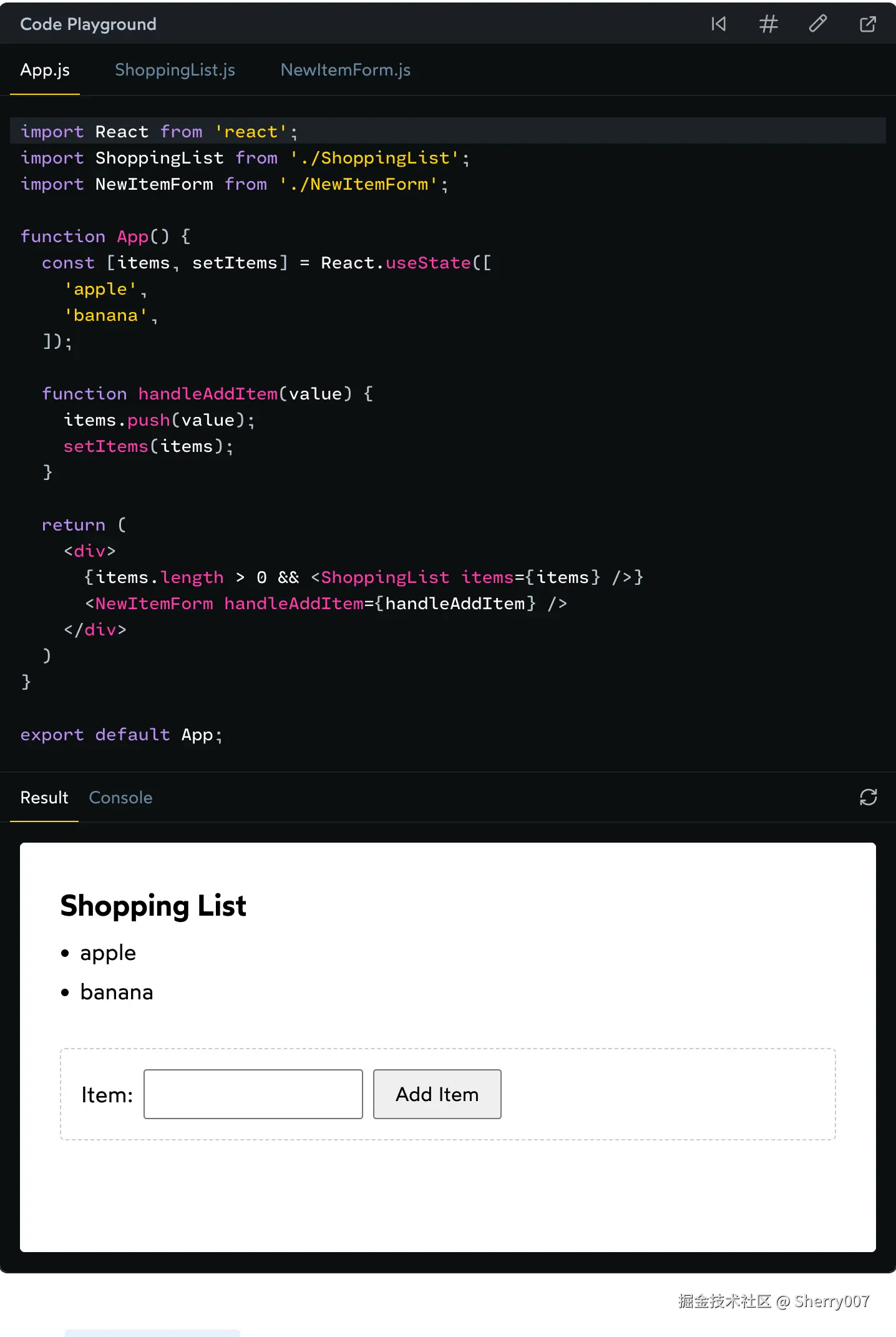
Task: Click the export default App line
Action: tap(120, 735)
